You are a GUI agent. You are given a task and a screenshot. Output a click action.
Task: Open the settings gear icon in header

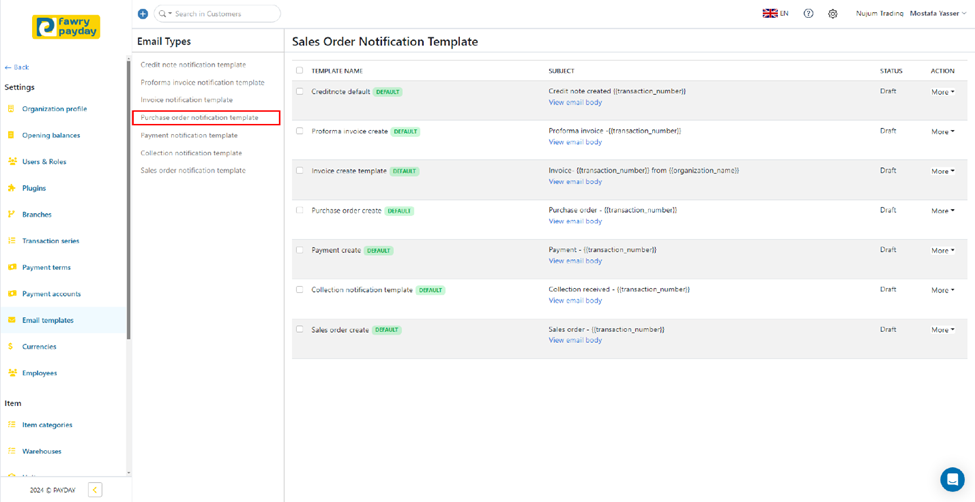(832, 14)
